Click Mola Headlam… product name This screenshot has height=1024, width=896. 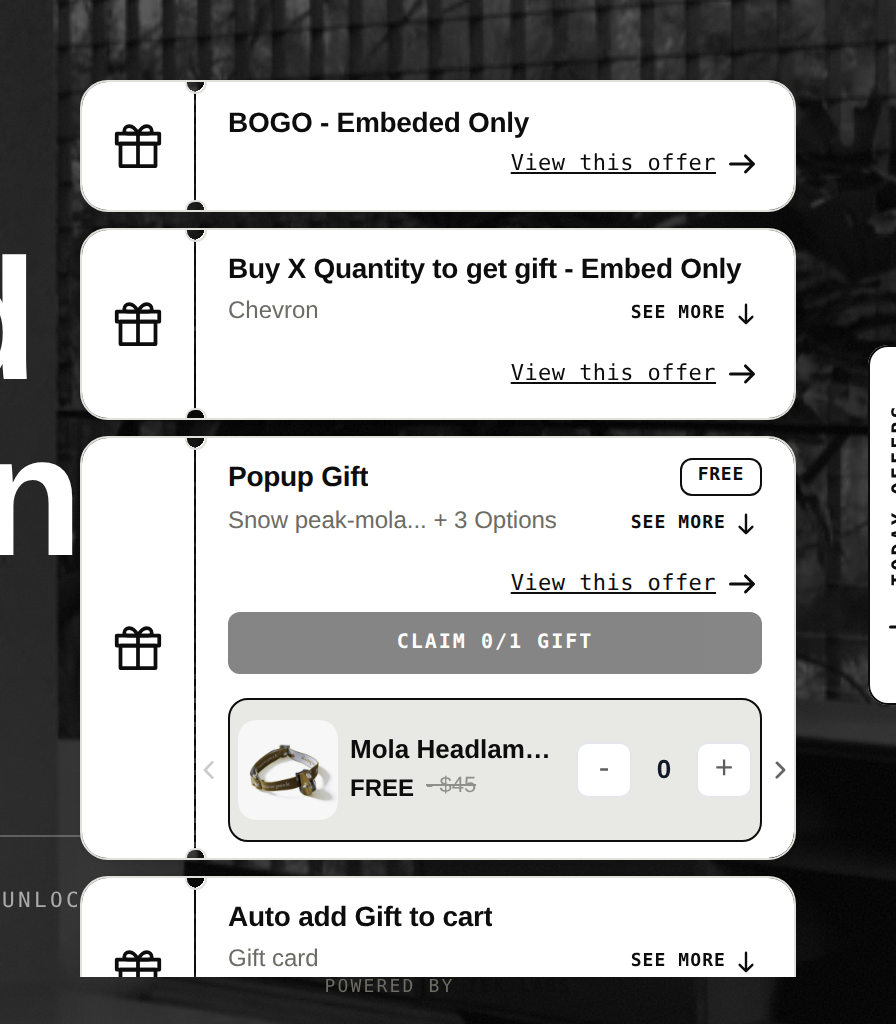(x=449, y=750)
